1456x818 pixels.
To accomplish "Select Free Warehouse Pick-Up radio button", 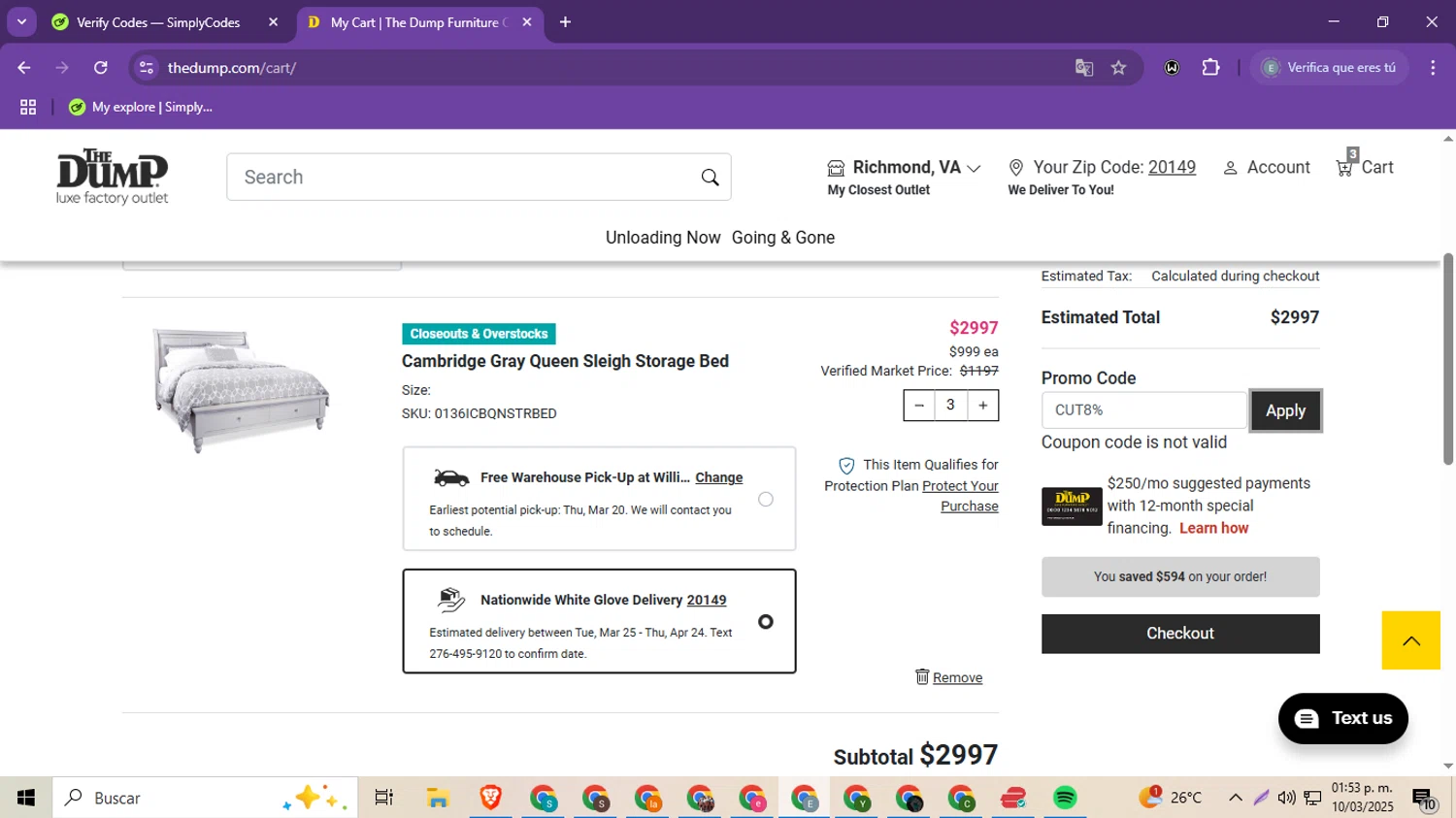I will [766, 499].
